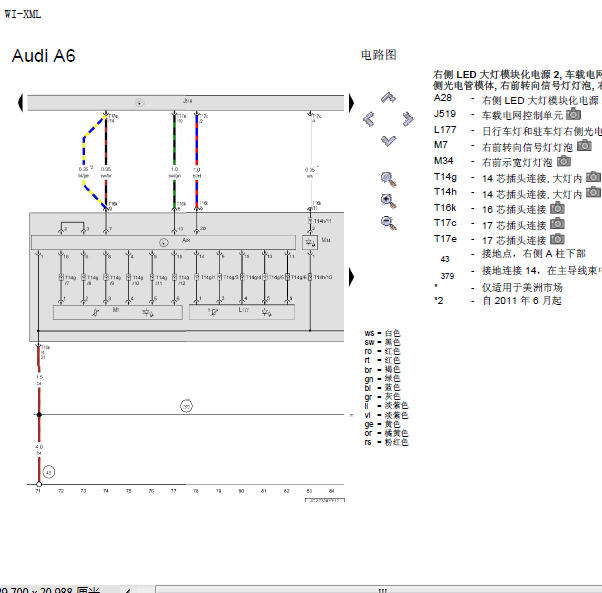
Task: Click track number 84 on the bottom axis
Action: coord(332,491)
